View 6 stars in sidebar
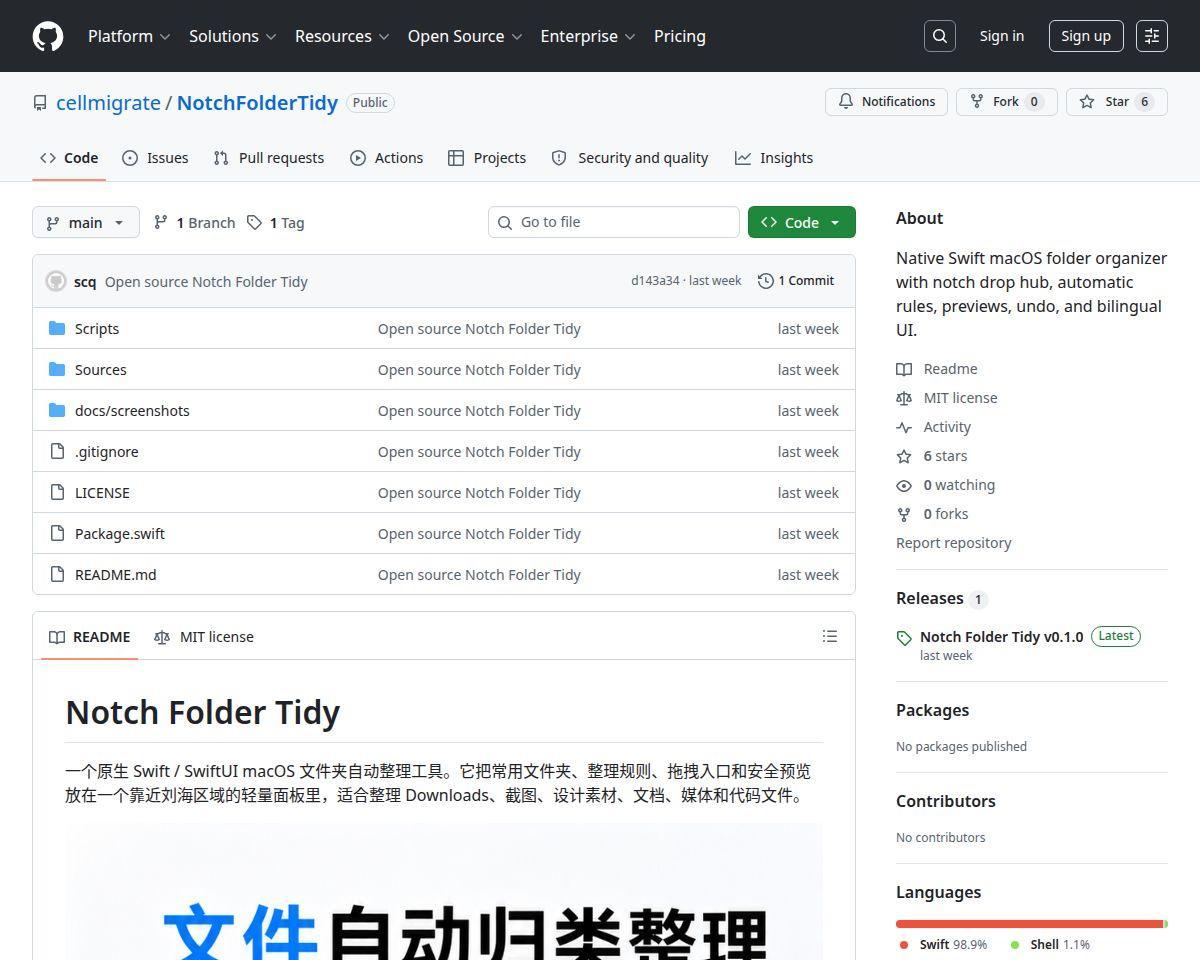This screenshot has width=1200, height=960. click(932, 456)
